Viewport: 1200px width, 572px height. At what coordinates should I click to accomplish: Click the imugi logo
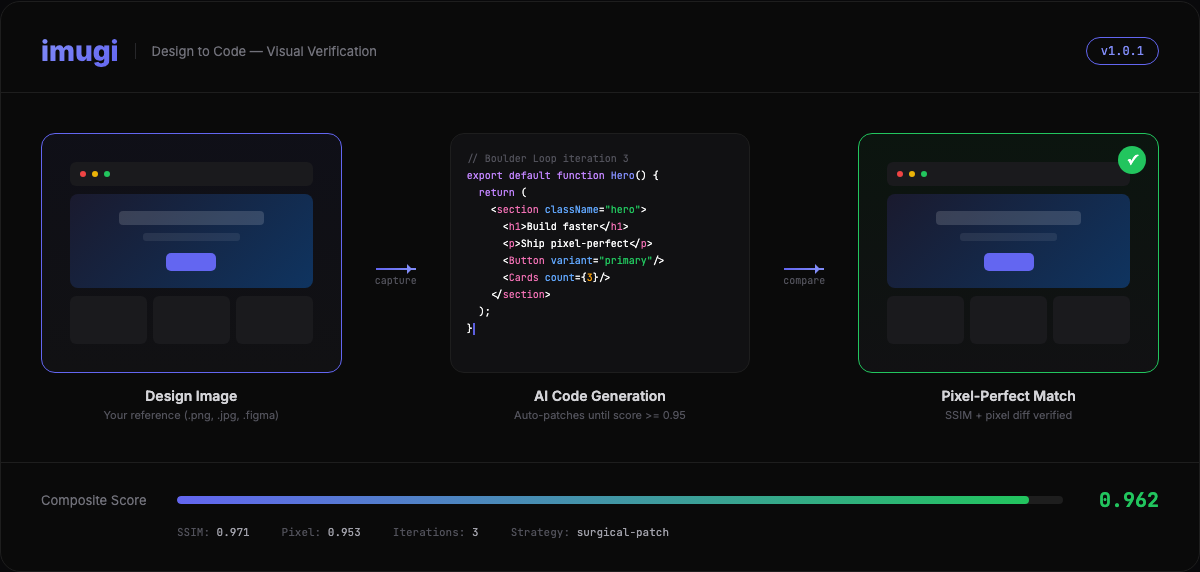(x=79, y=51)
